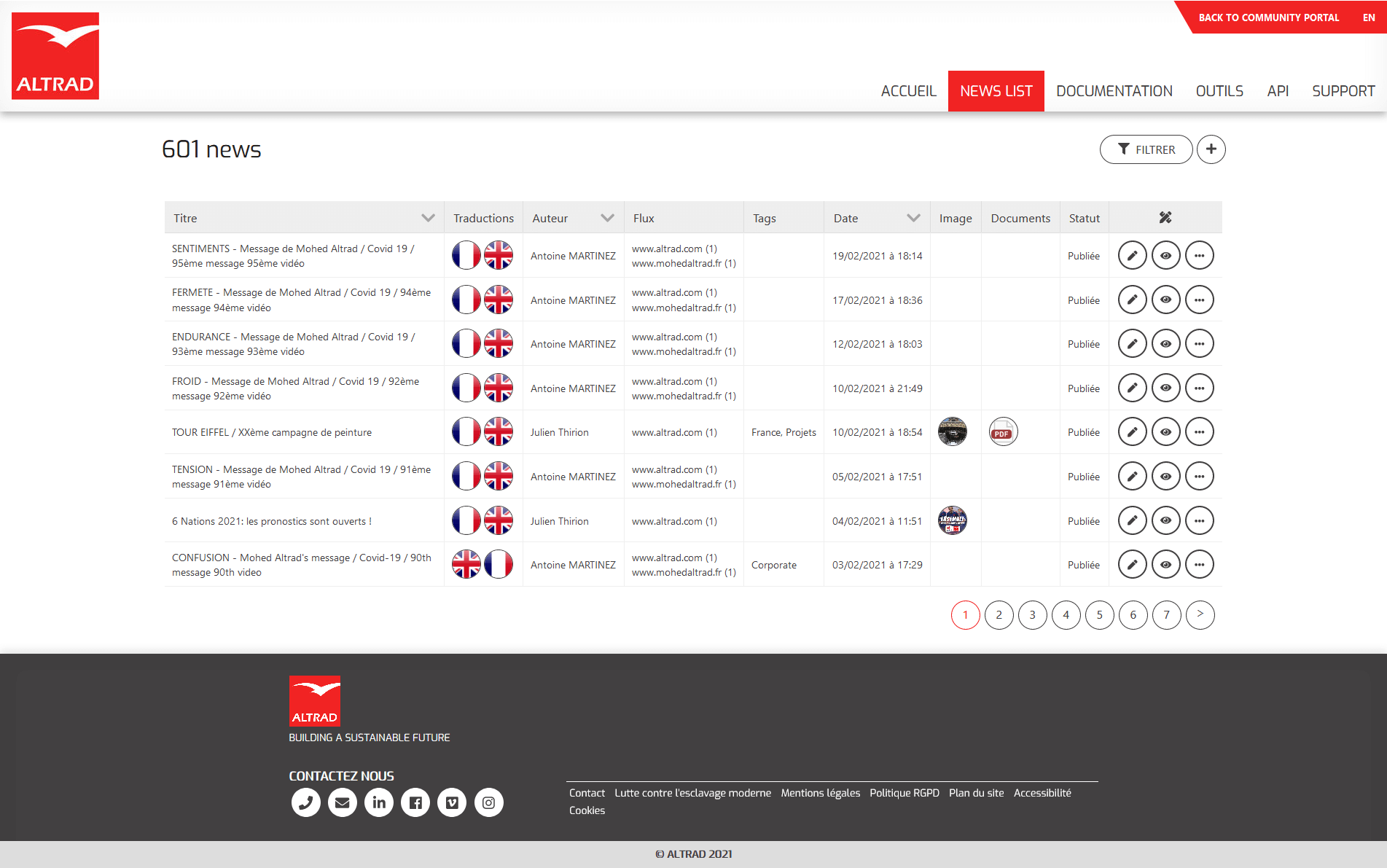Go to the ACCUEIL tab

coord(908,91)
